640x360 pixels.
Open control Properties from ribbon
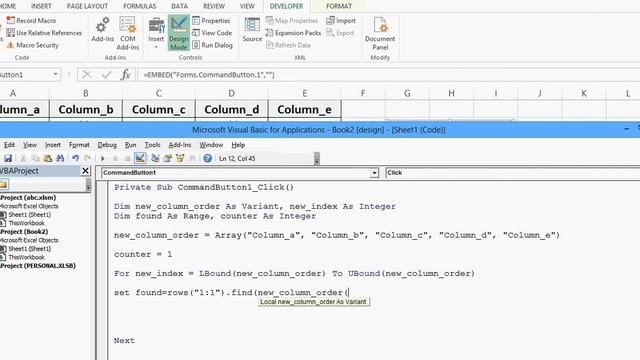211,20
